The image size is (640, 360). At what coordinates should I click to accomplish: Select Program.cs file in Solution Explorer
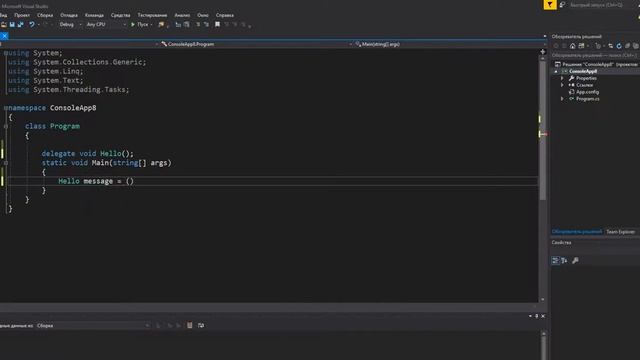(x=587, y=99)
